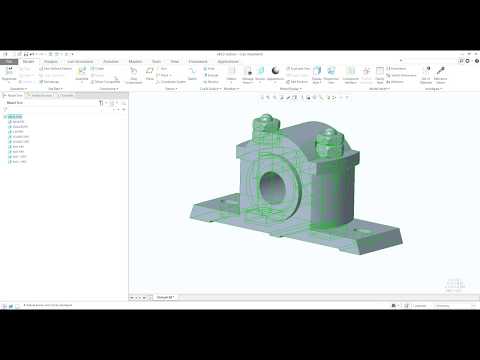Image resolution: width=480 pixels, height=360 pixels.
Task: Select the Default All combined state tab
Action: [x=165, y=297]
